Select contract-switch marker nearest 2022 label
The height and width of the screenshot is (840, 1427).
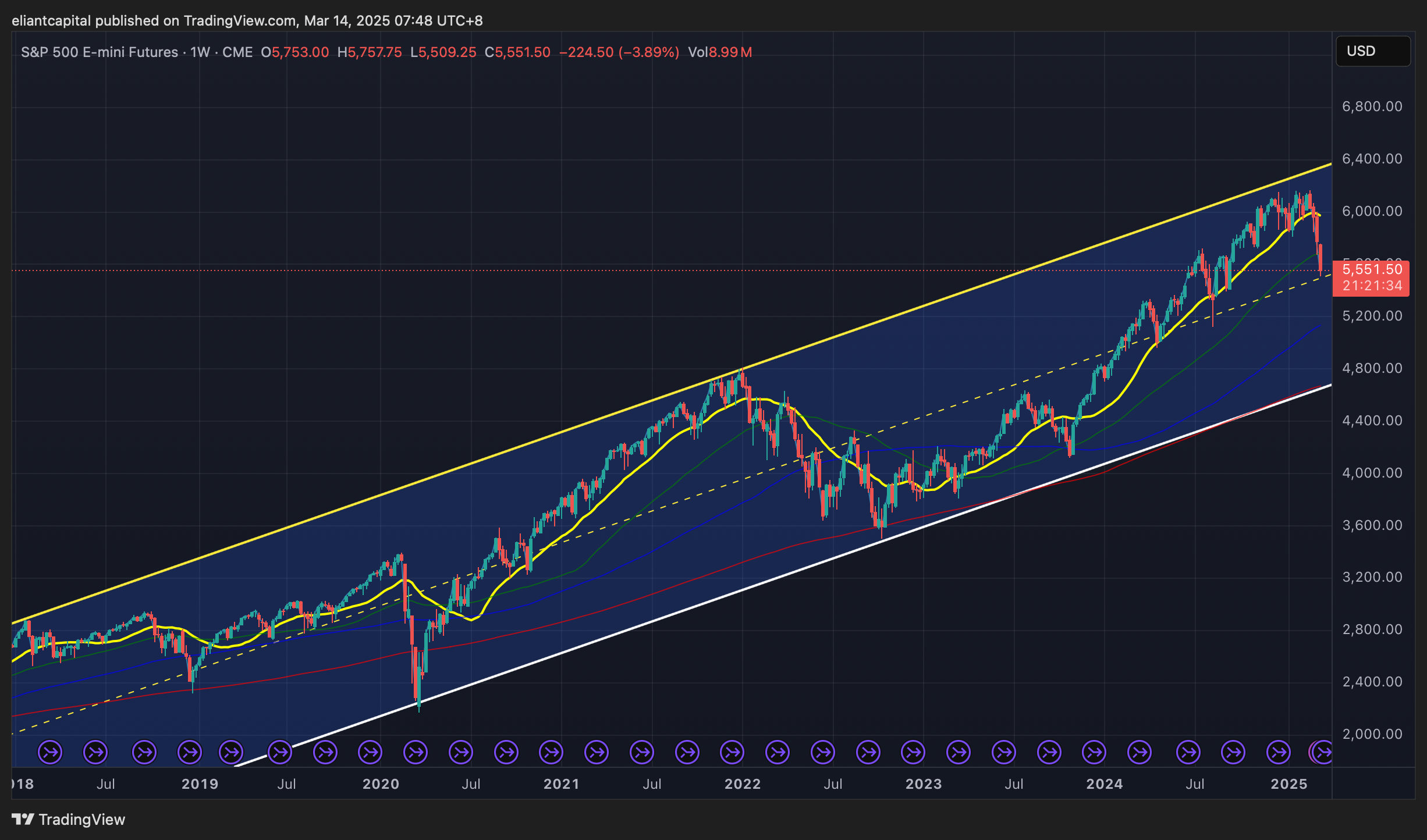pyautogui.click(x=732, y=752)
